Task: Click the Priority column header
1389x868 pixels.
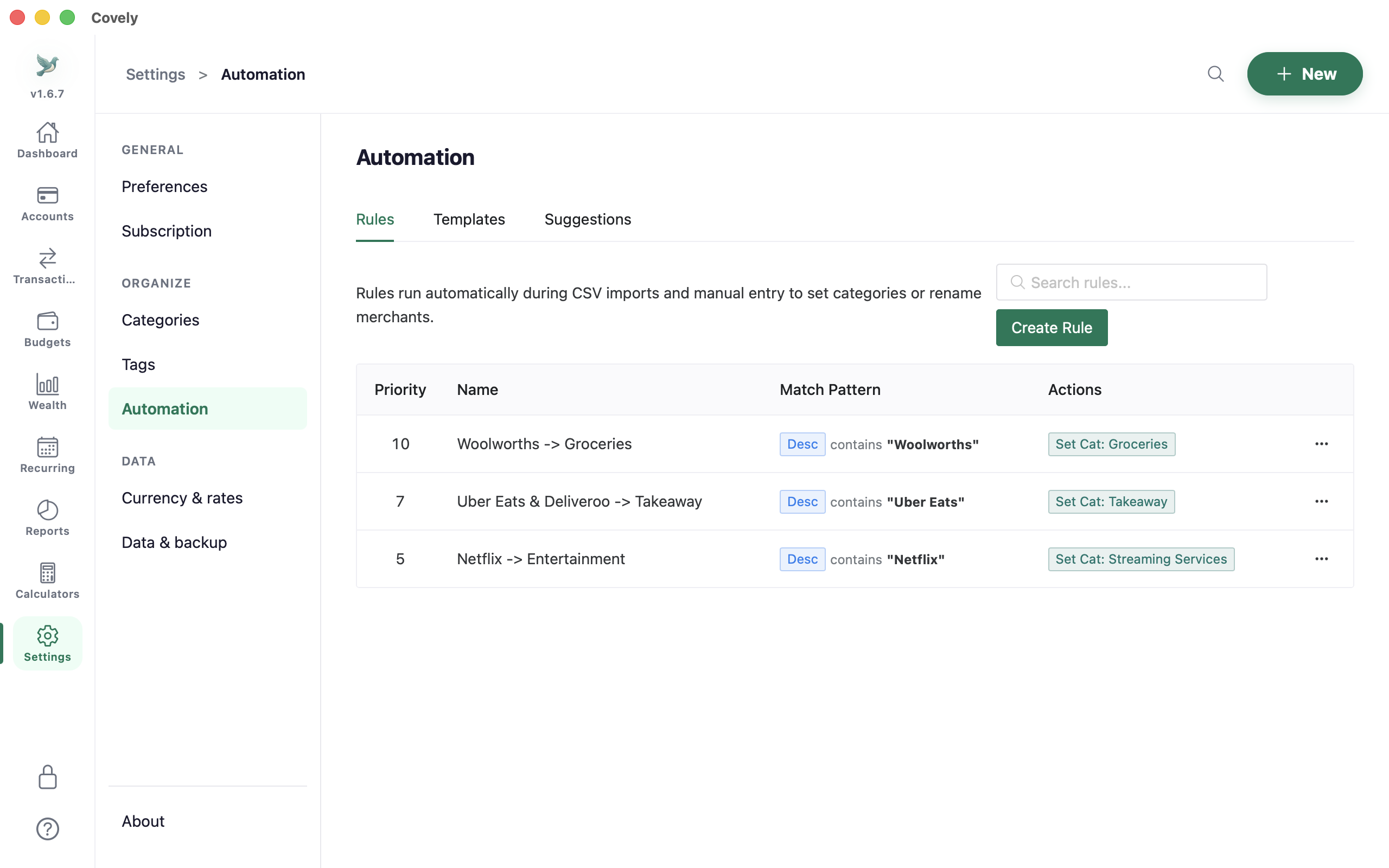Action: pos(400,390)
